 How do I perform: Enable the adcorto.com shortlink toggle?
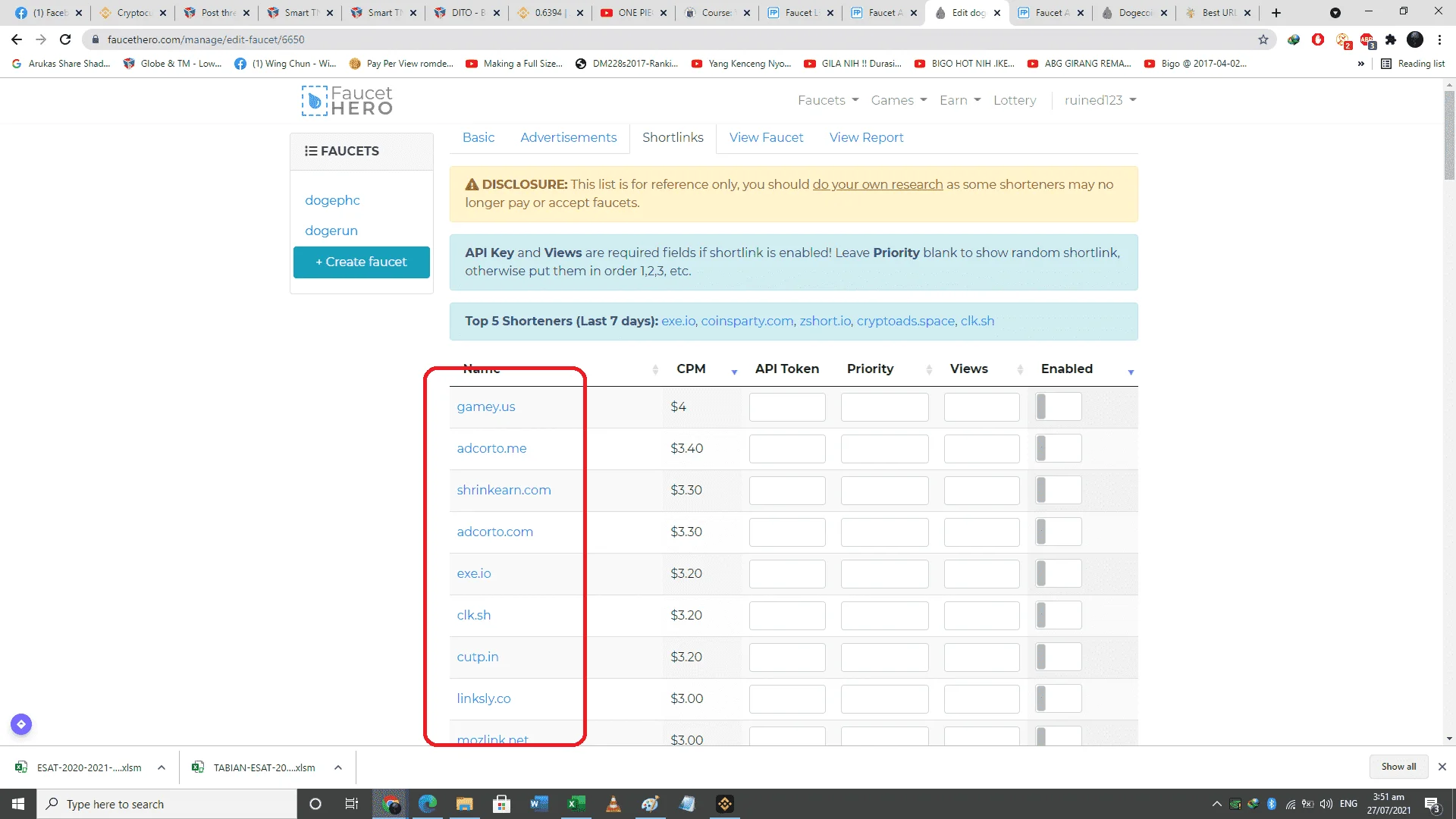click(x=1059, y=532)
